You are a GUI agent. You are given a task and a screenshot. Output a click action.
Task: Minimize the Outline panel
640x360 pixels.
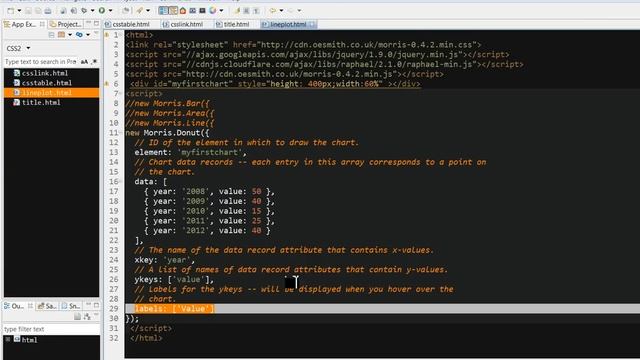[x=89, y=305]
